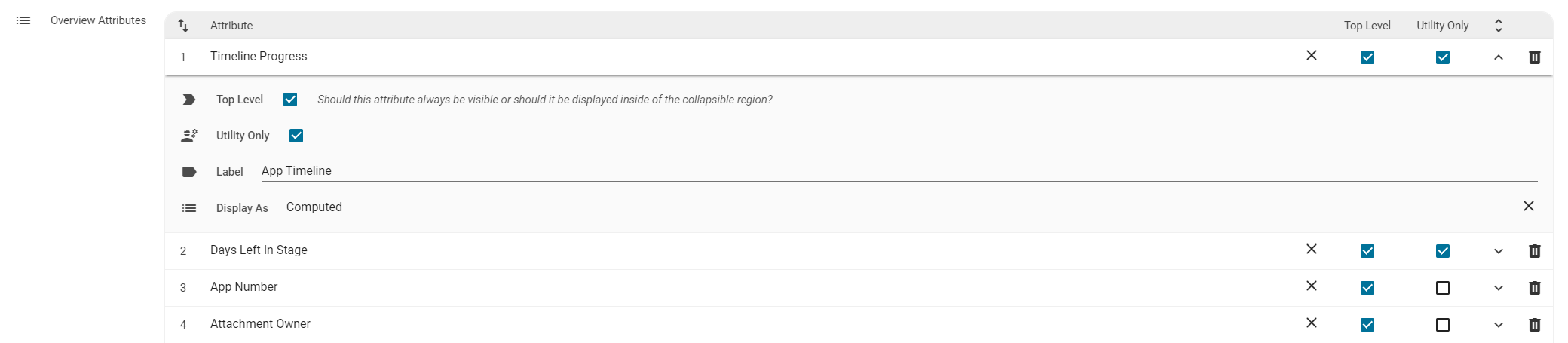Click trash icon for Days Left In Stage
Image resolution: width=1568 pixels, height=343 pixels.
tap(1534, 251)
